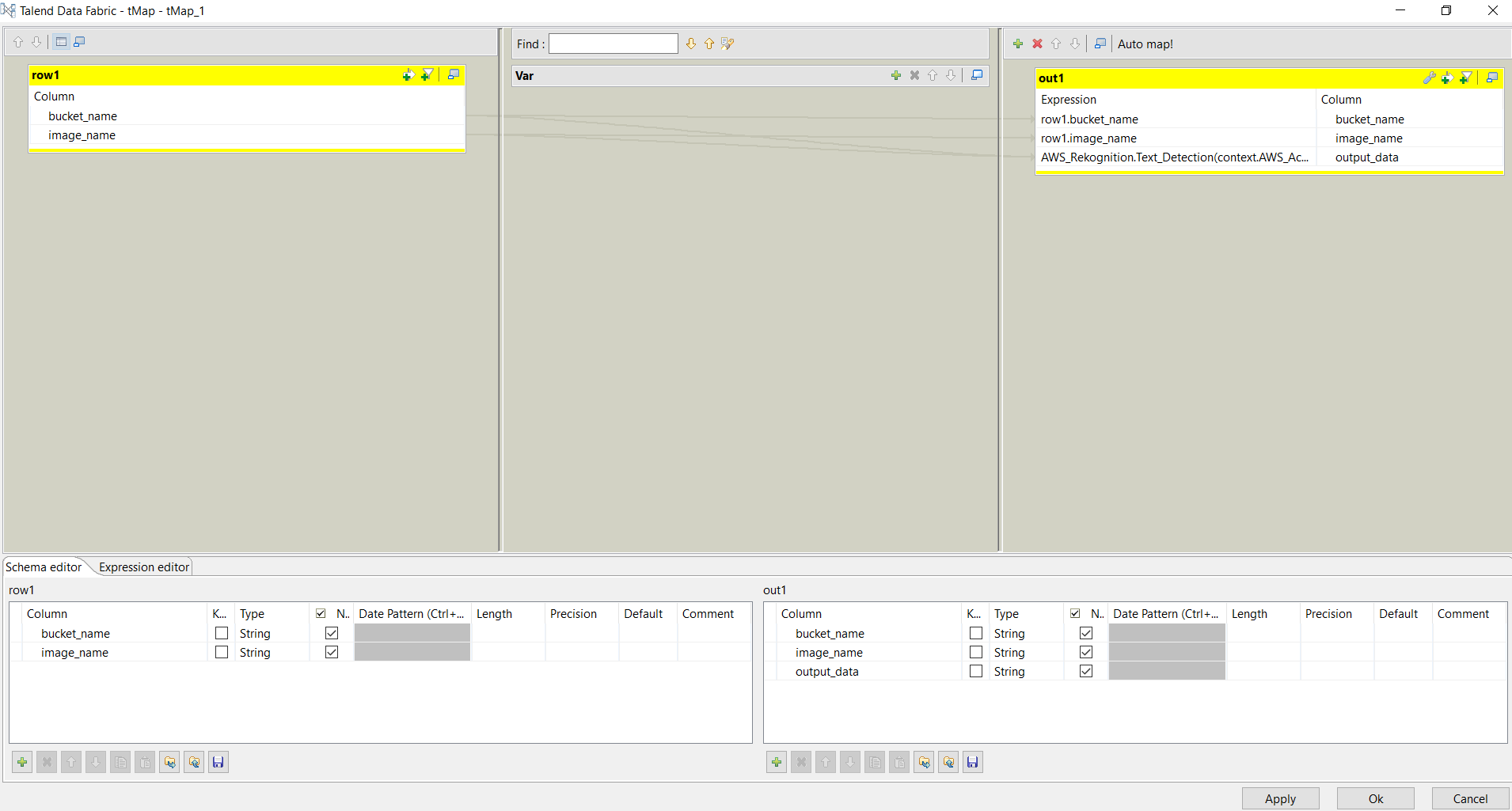
Task: Add a new variable in the Var panel
Action: 895,75
